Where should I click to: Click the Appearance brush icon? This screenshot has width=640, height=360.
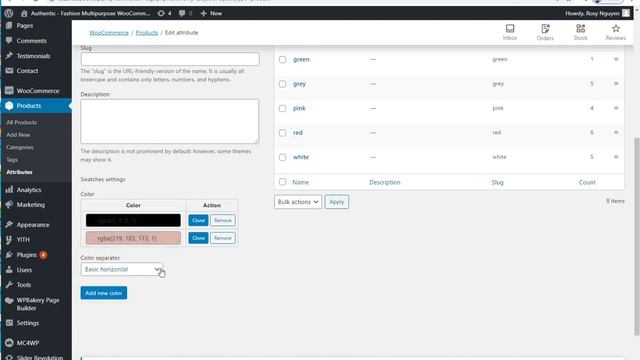(9, 224)
